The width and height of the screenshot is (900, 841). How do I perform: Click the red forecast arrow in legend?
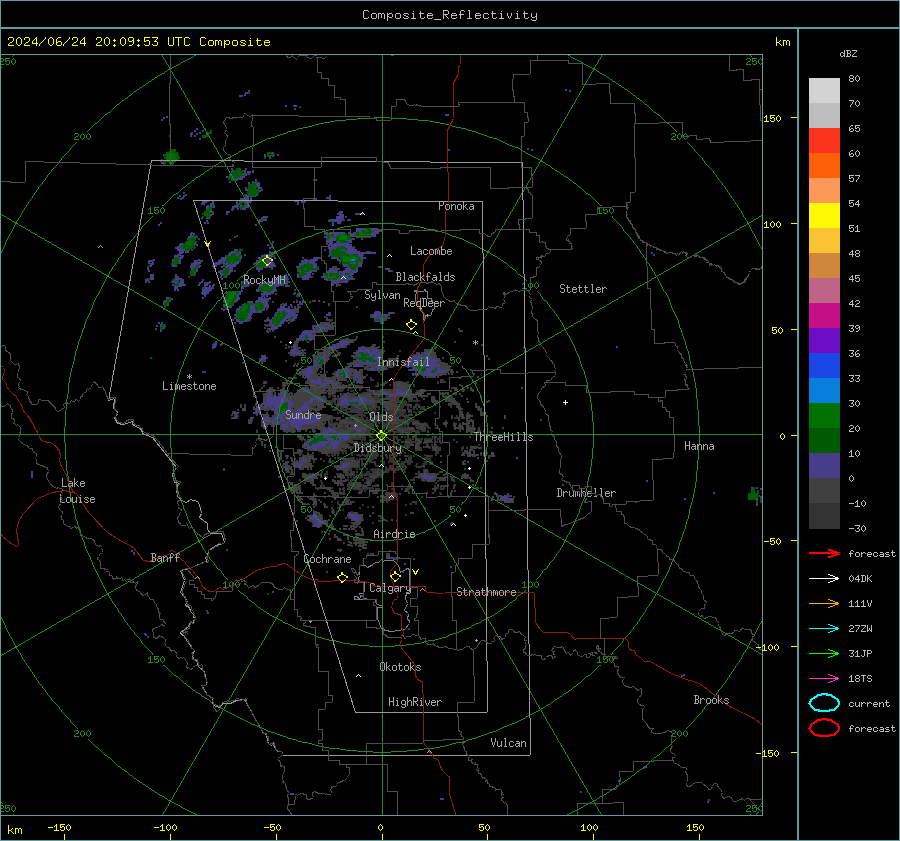point(824,553)
